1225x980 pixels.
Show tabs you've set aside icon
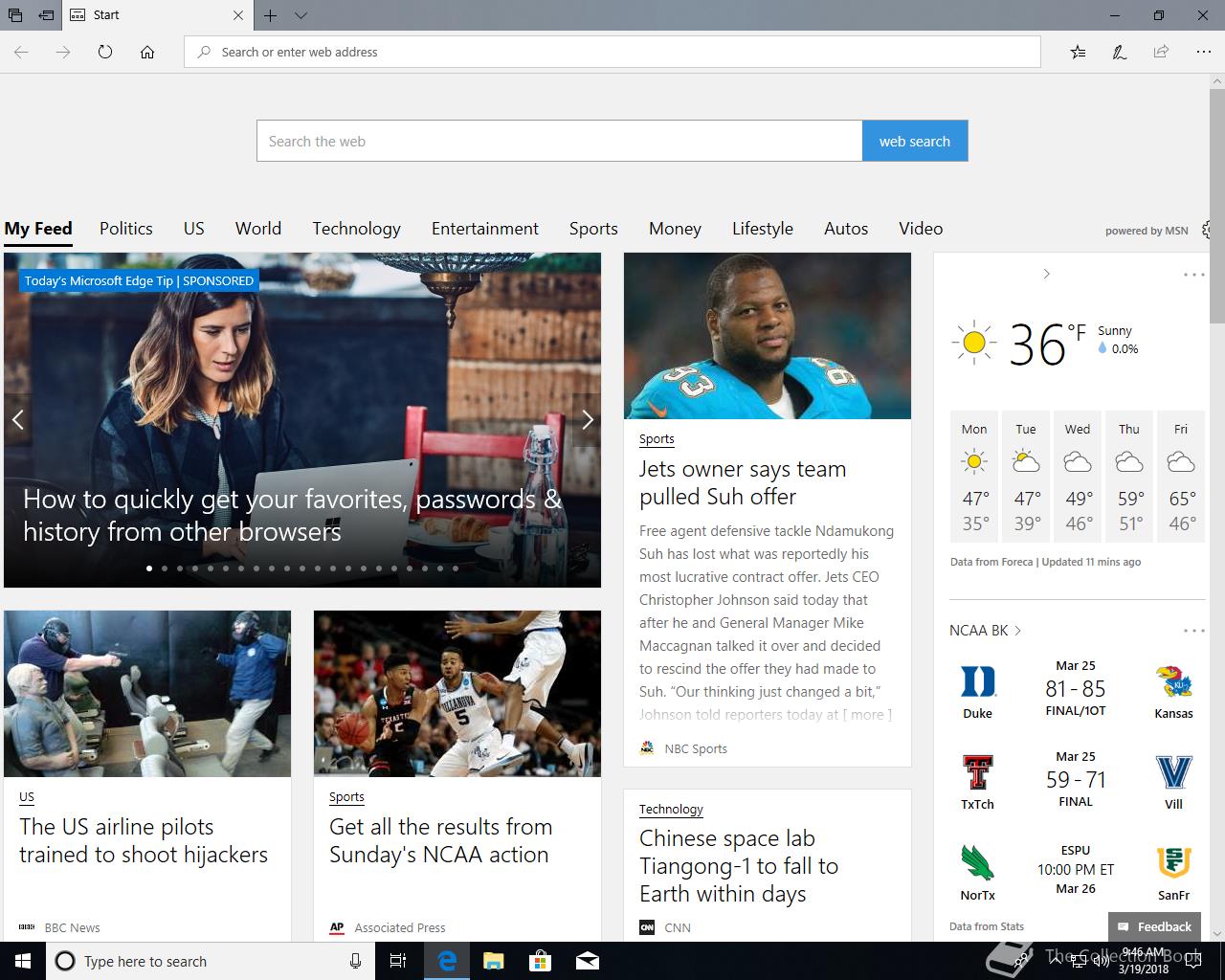15,15
